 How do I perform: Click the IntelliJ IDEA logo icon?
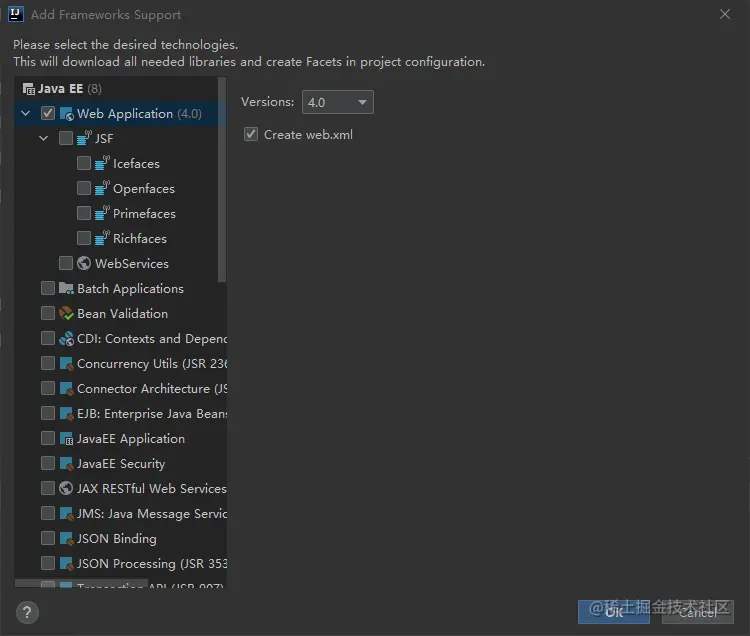coord(15,14)
